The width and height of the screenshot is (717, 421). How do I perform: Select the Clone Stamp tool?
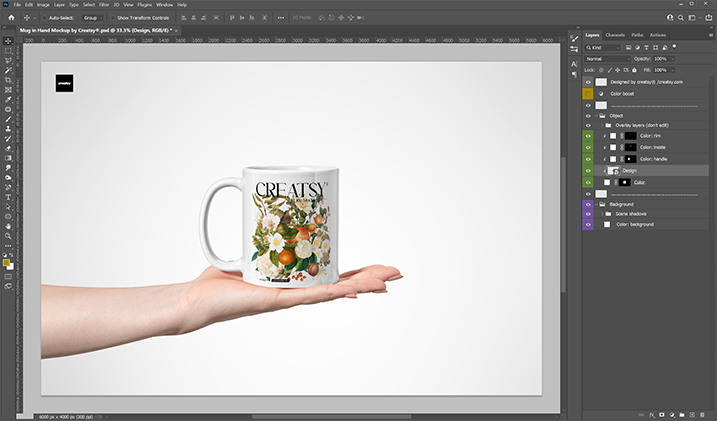[8, 128]
